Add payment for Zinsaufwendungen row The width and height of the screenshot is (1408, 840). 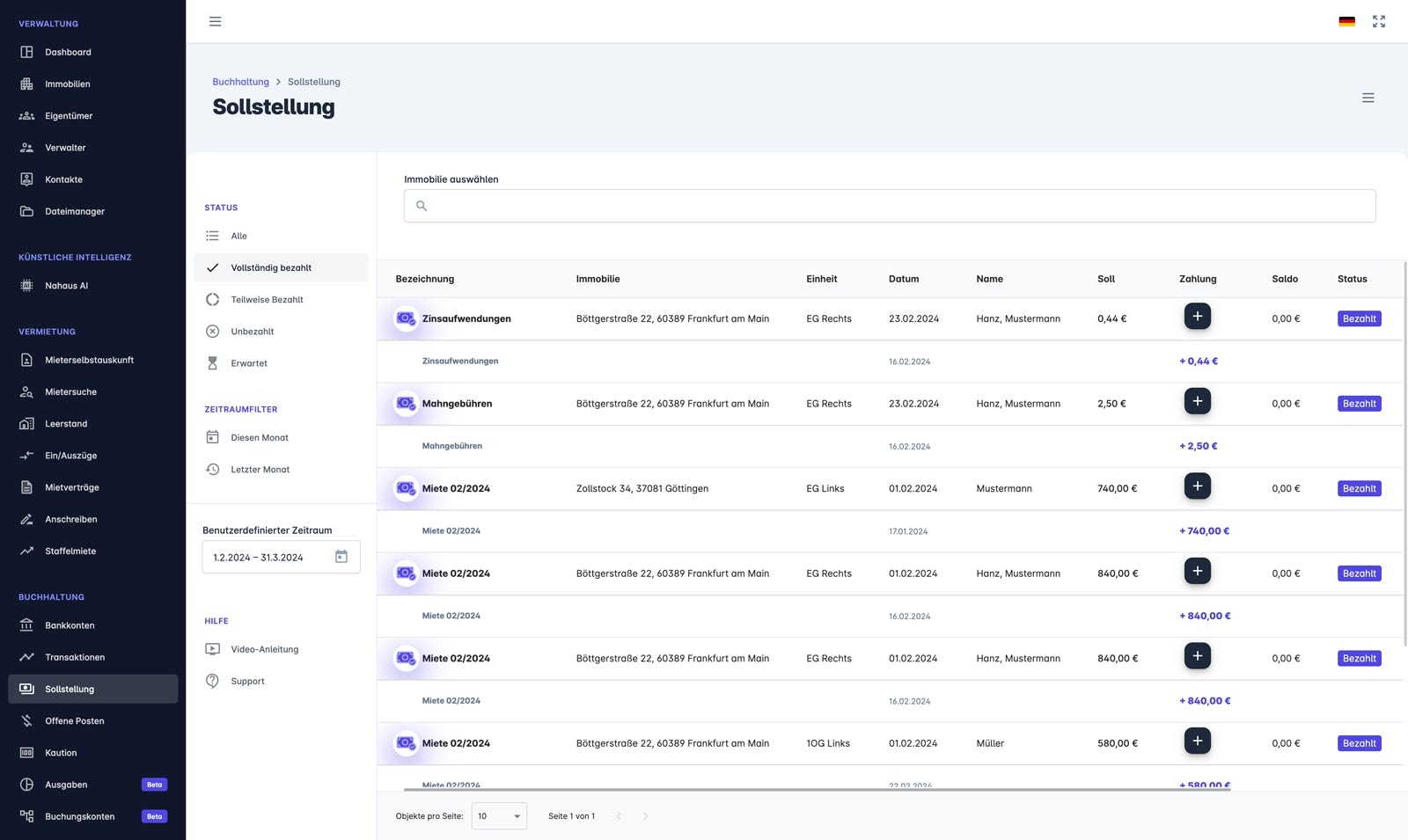click(x=1197, y=317)
